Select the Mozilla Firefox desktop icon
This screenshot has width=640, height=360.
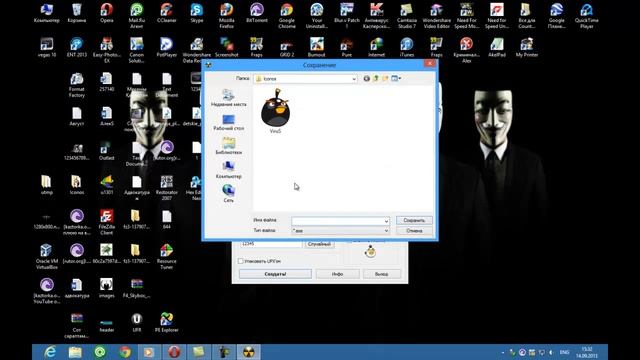(227, 16)
